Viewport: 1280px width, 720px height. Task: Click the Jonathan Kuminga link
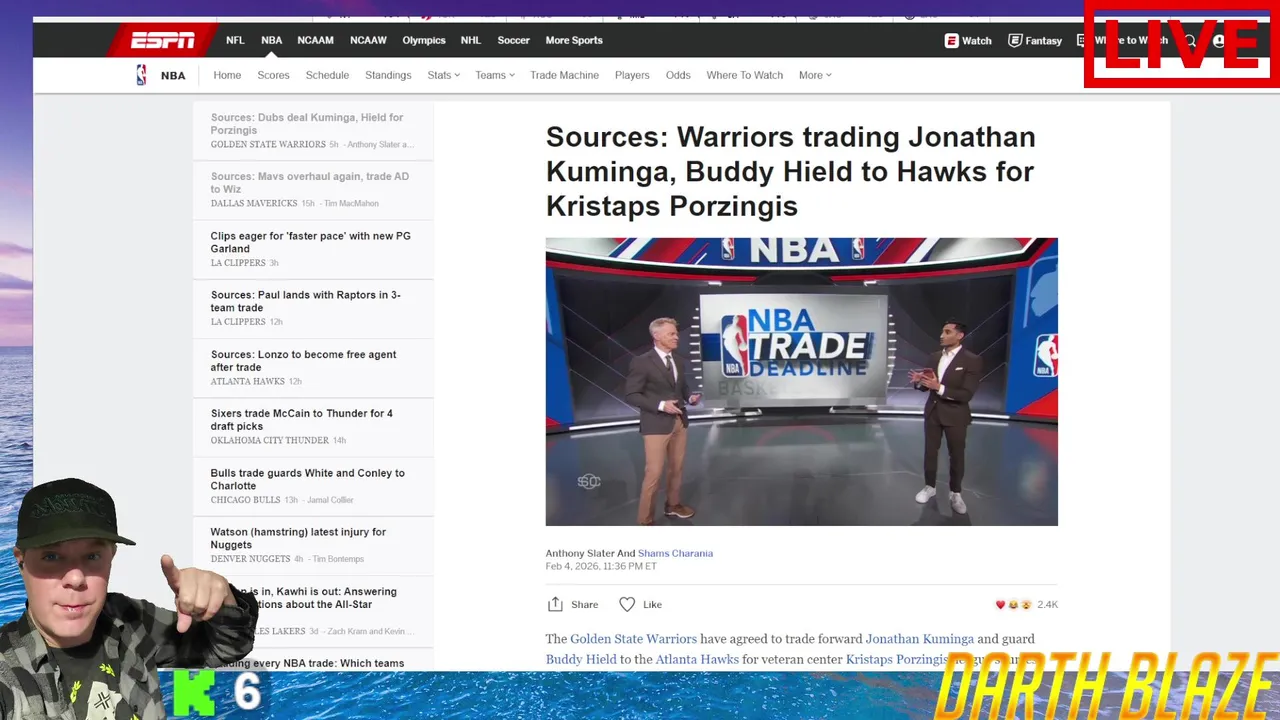coord(920,639)
